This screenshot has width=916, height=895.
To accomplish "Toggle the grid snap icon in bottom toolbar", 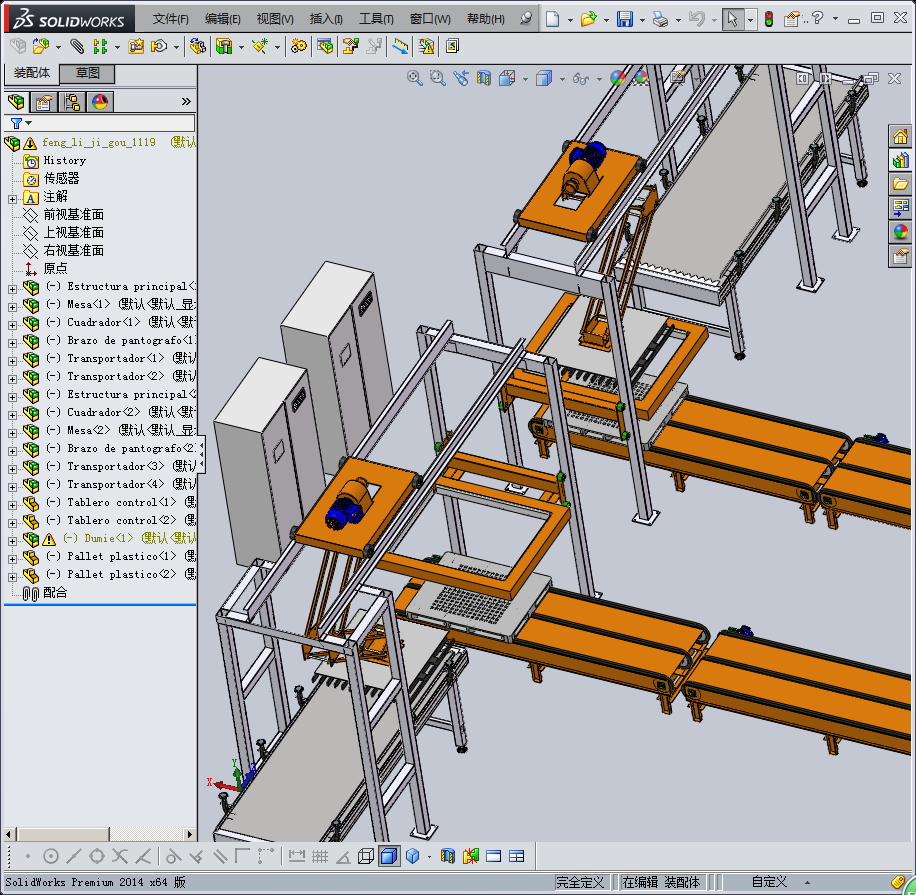I will click(x=320, y=856).
